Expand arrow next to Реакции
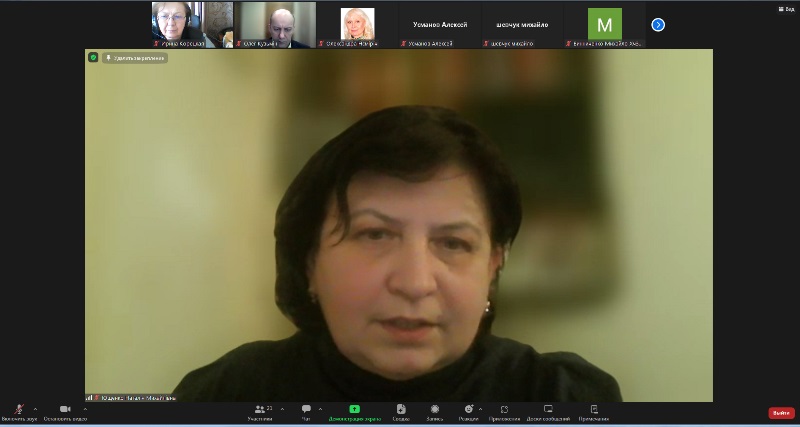The width and height of the screenshot is (800, 427). 480,409
